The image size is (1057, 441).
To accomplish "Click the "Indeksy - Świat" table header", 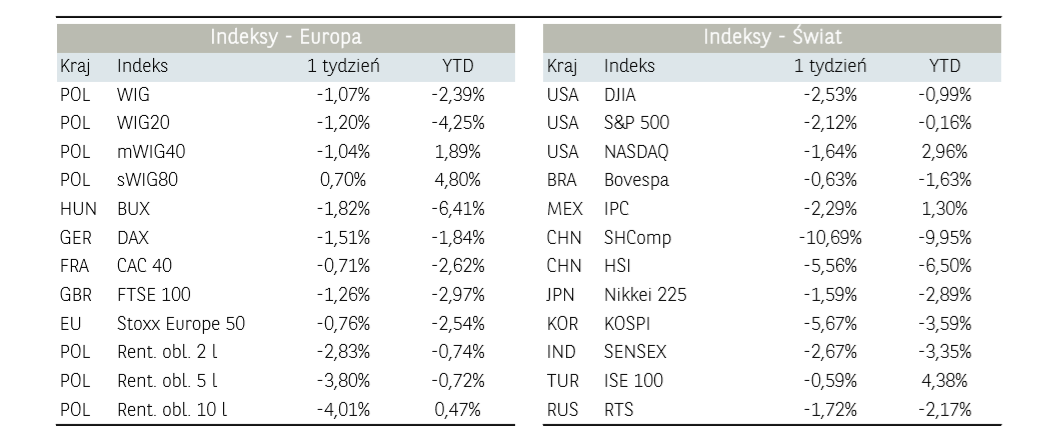I will tap(772, 38).
